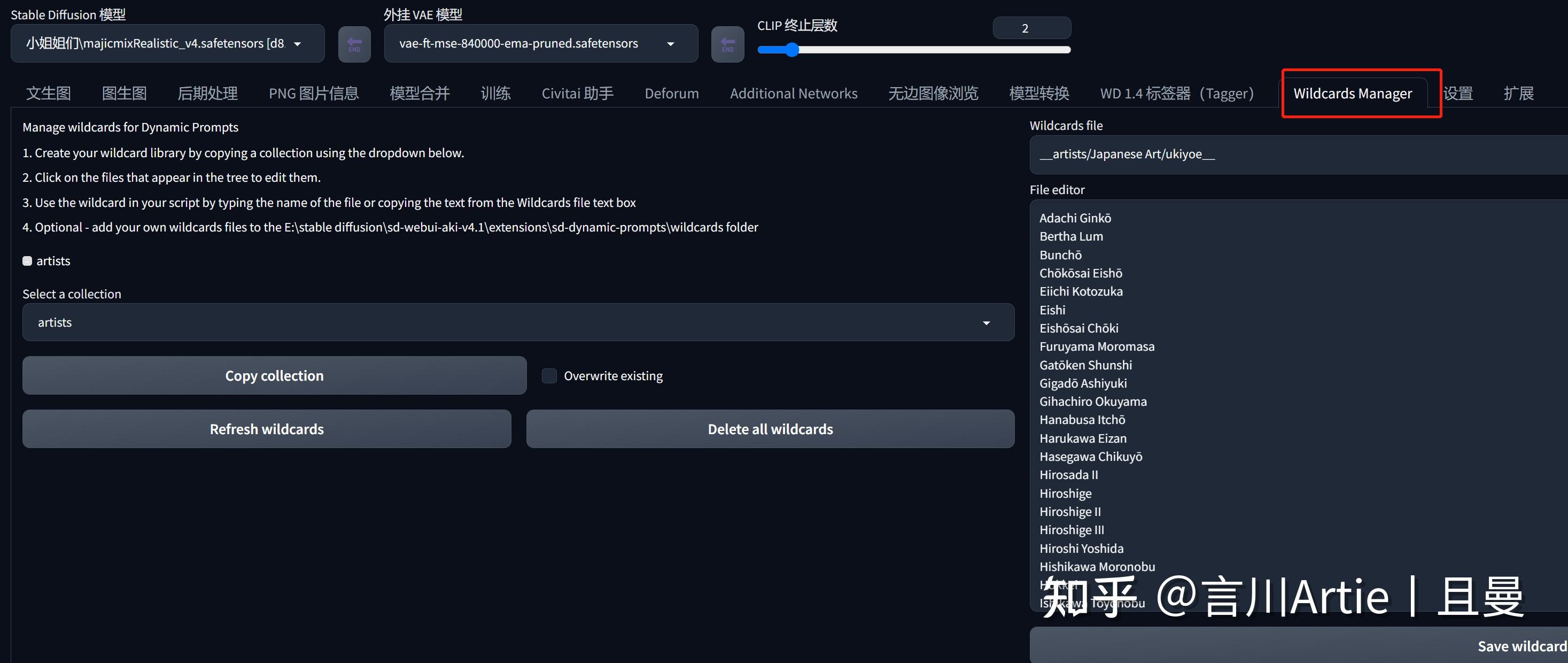
Task: Open the Civitai 助手 tab
Action: pyautogui.click(x=577, y=93)
